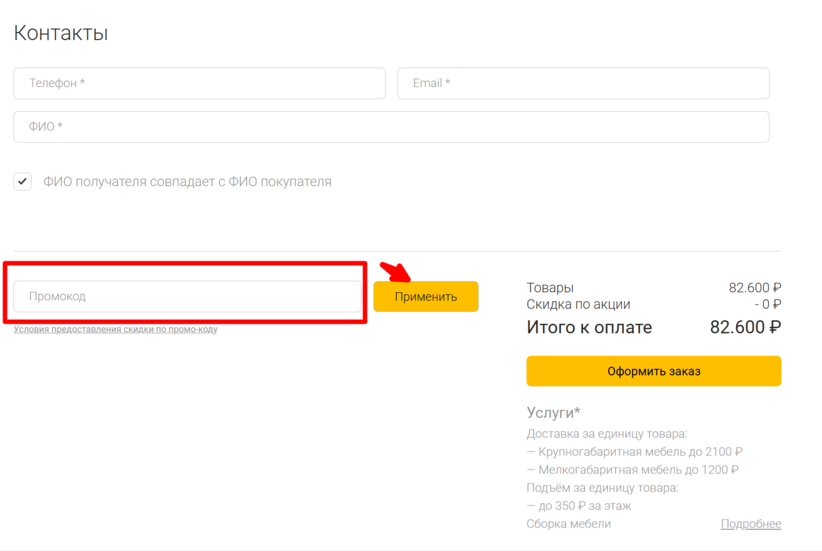
Task: Click the Скидка по акции label
Action: coord(578,304)
